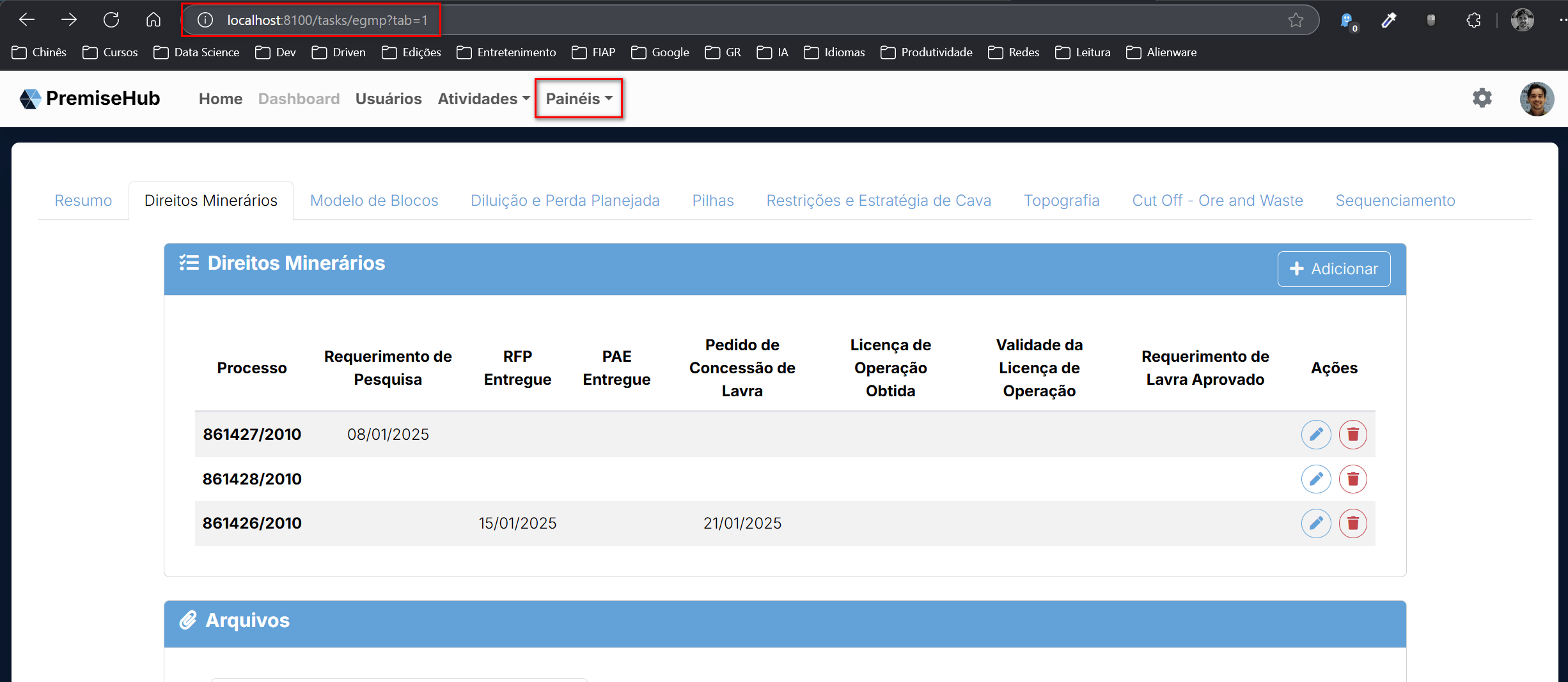Open the Alienware bookmarks folder
This screenshot has width=1568, height=682.
(x=1161, y=52)
